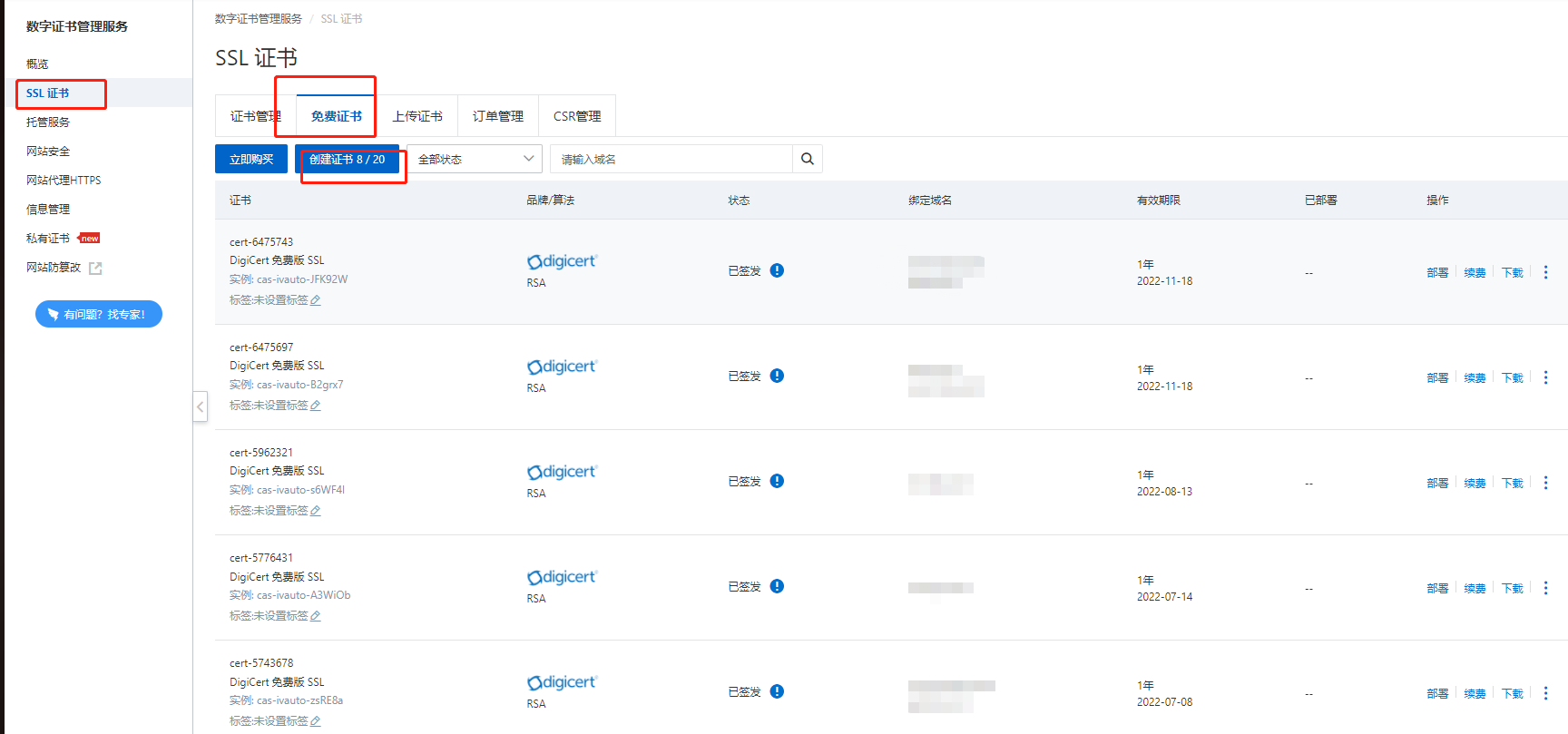Click 创建证书 8 / 20 button
Viewport: 1568px width, 734px height.
tap(347, 159)
